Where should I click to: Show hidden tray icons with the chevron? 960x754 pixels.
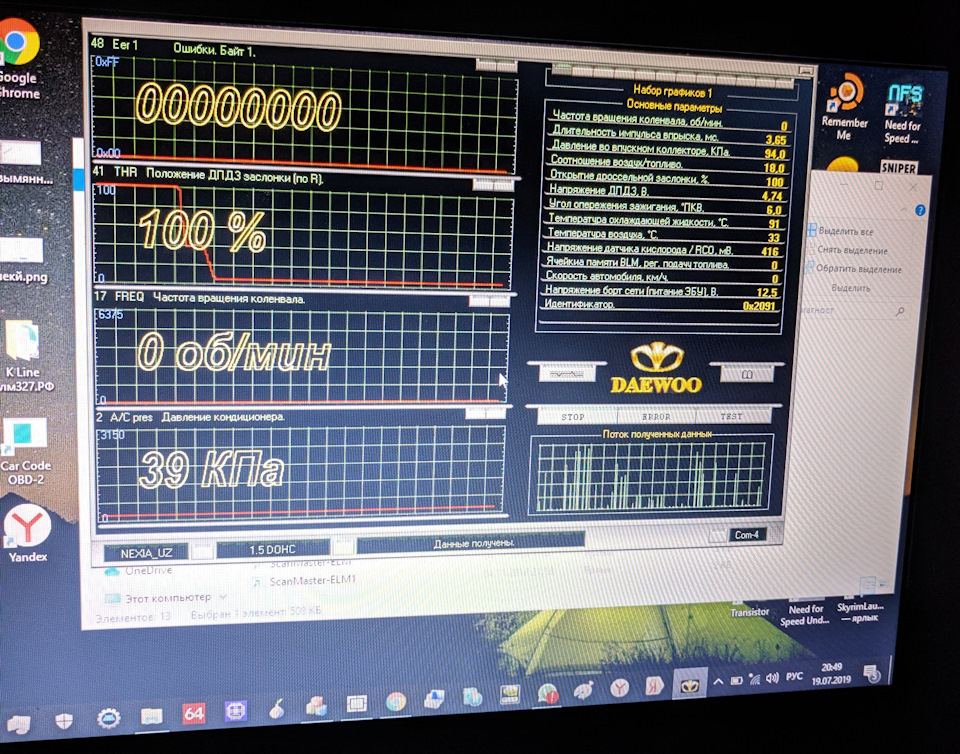point(718,681)
